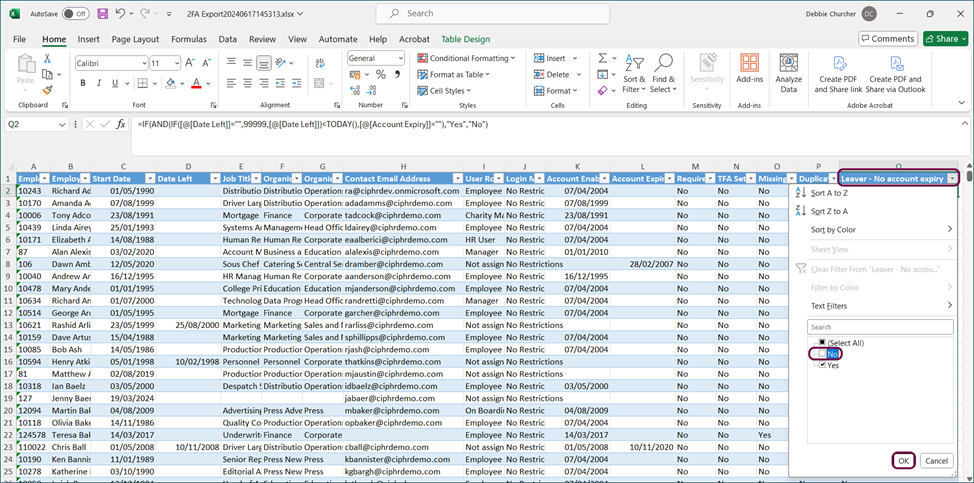Image resolution: width=974 pixels, height=483 pixels.
Task: Increase font size with larger A icon
Action: coord(189,63)
